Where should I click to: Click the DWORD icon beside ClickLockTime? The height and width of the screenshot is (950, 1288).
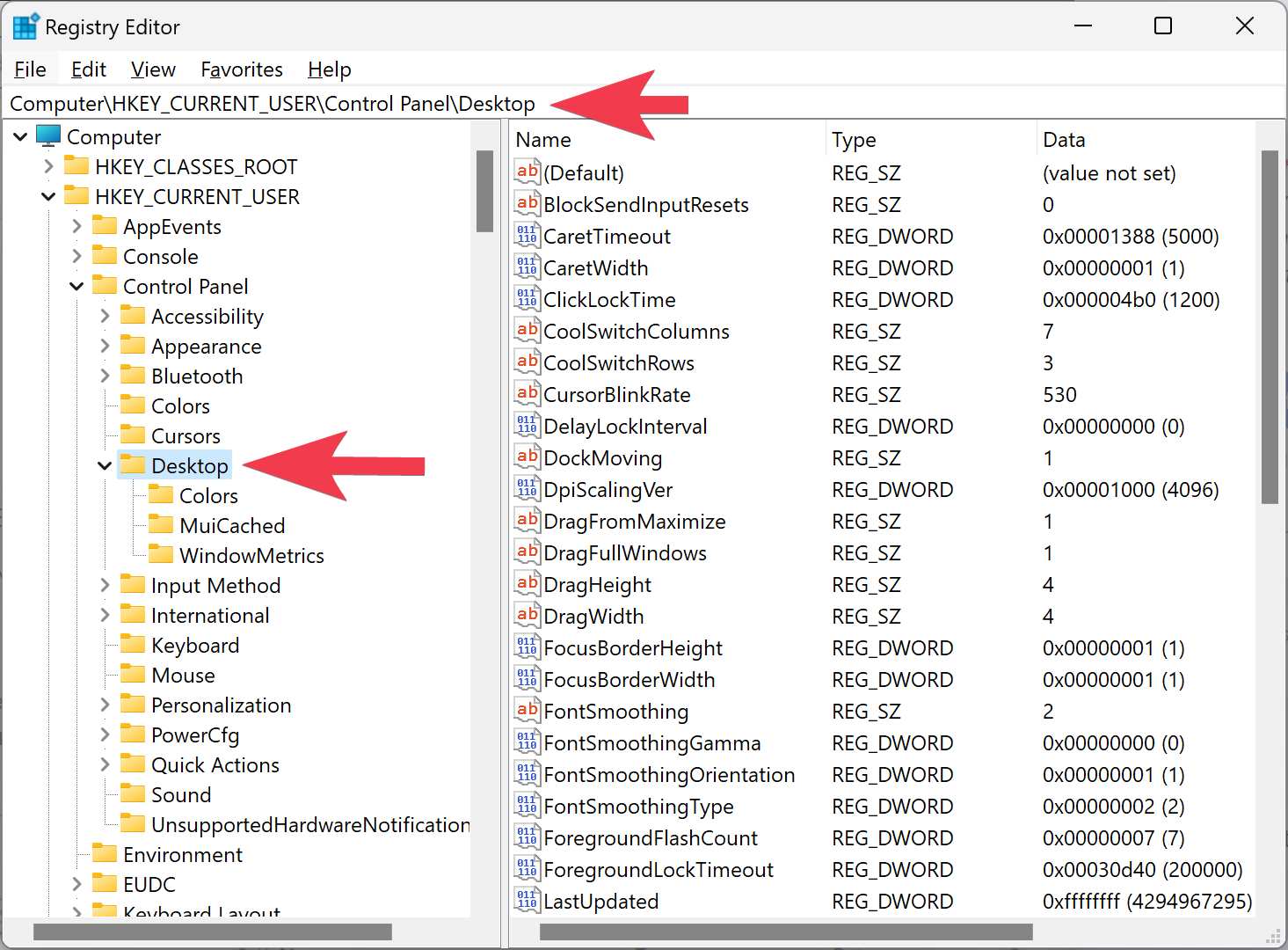[528, 299]
